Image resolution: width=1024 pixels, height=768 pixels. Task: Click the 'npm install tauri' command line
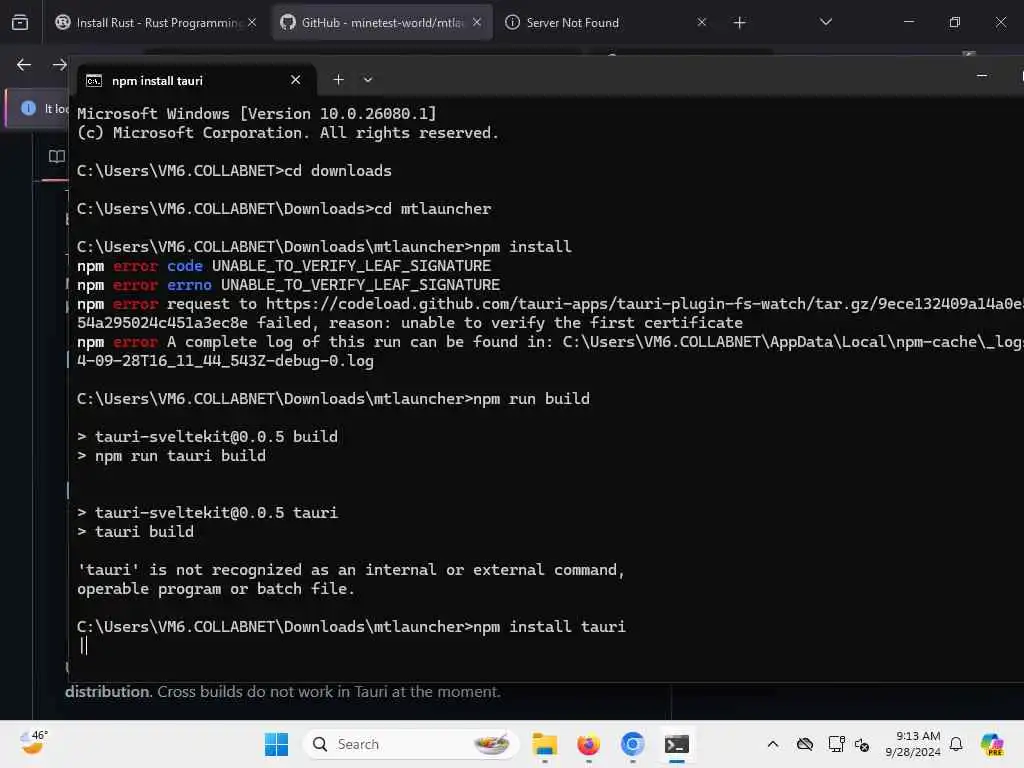pyautogui.click(x=351, y=627)
